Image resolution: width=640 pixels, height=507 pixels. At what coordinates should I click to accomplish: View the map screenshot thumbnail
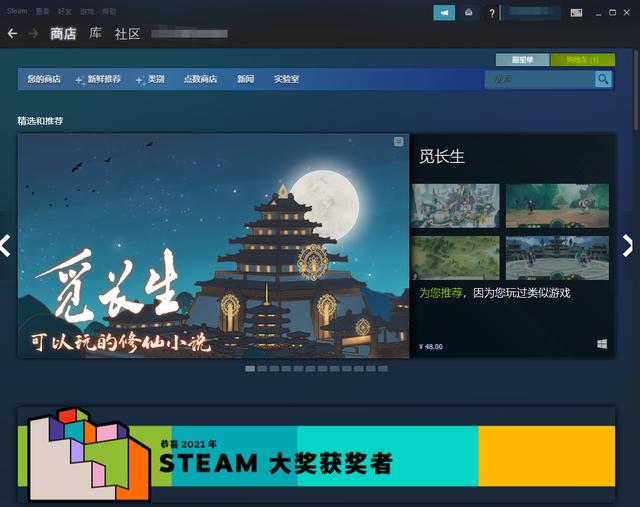point(456,206)
